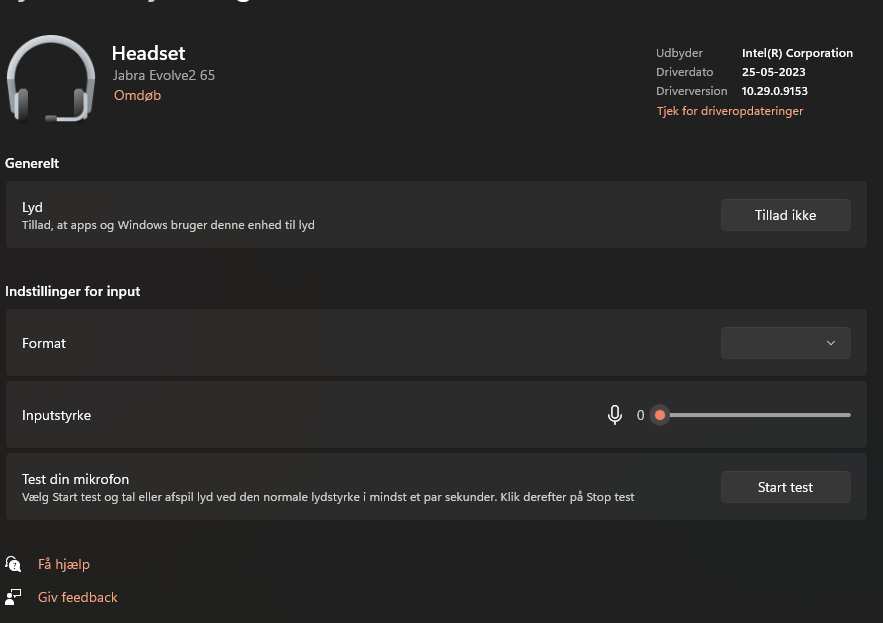Image resolution: width=883 pixels, height=623 pixels.
Task: Open the Format dropdown
Action: click(x=786, y=343)
